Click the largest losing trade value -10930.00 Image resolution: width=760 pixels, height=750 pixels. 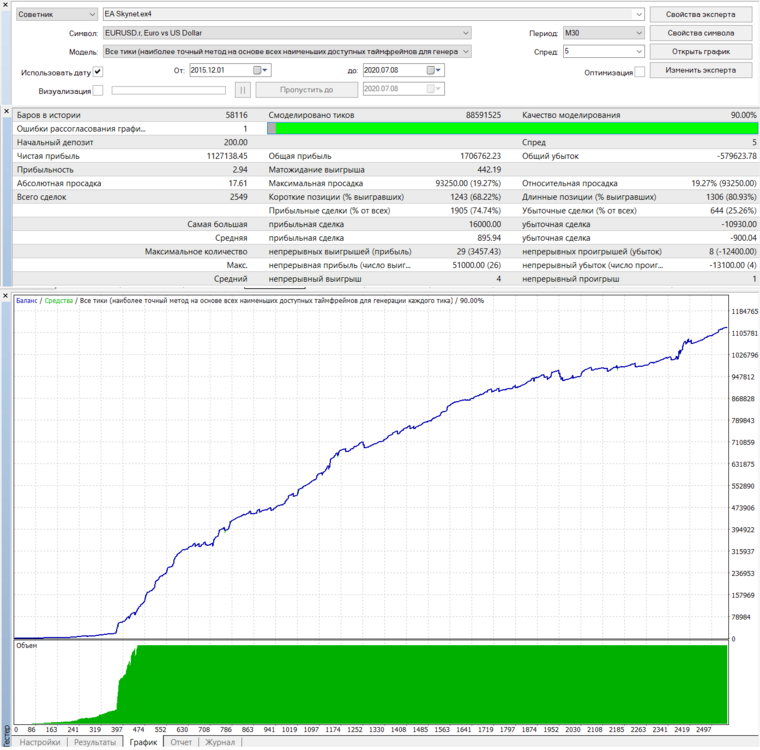tap(739, 224)
